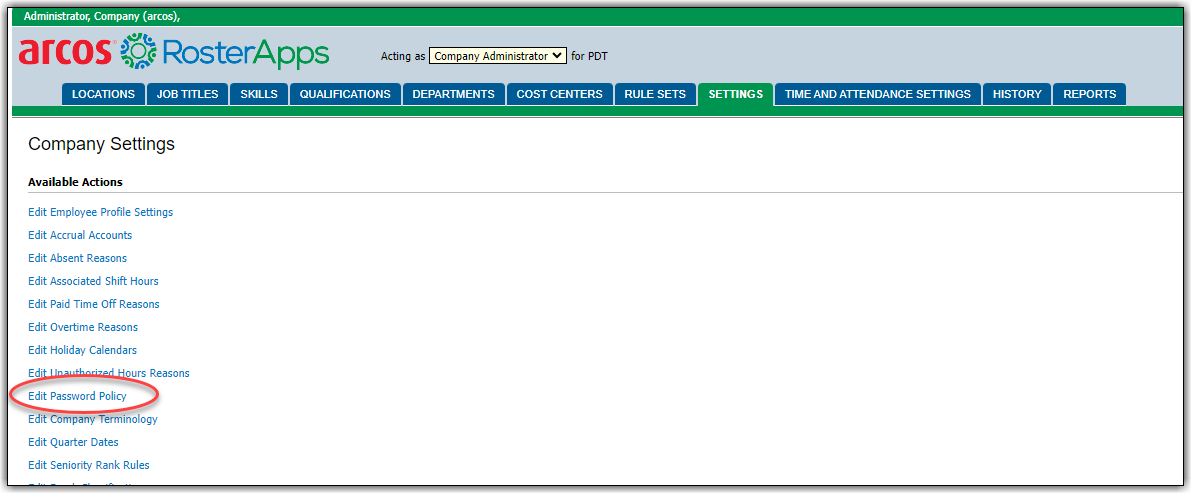This screenshot has height=494, width=1192.
Task: Open Edit Accrual Accounts
Action: 80,235
